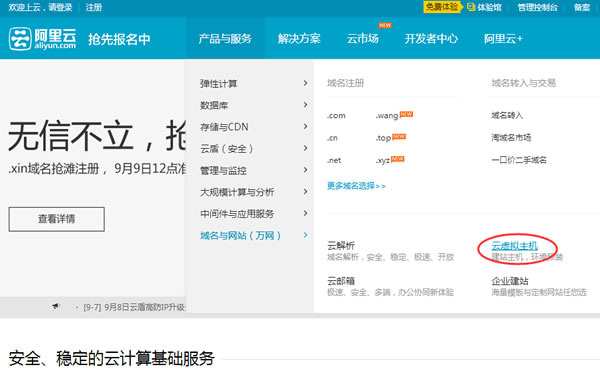600x370 pixels.
Task: Click the Aliyun logo
Action: (42, 39)
